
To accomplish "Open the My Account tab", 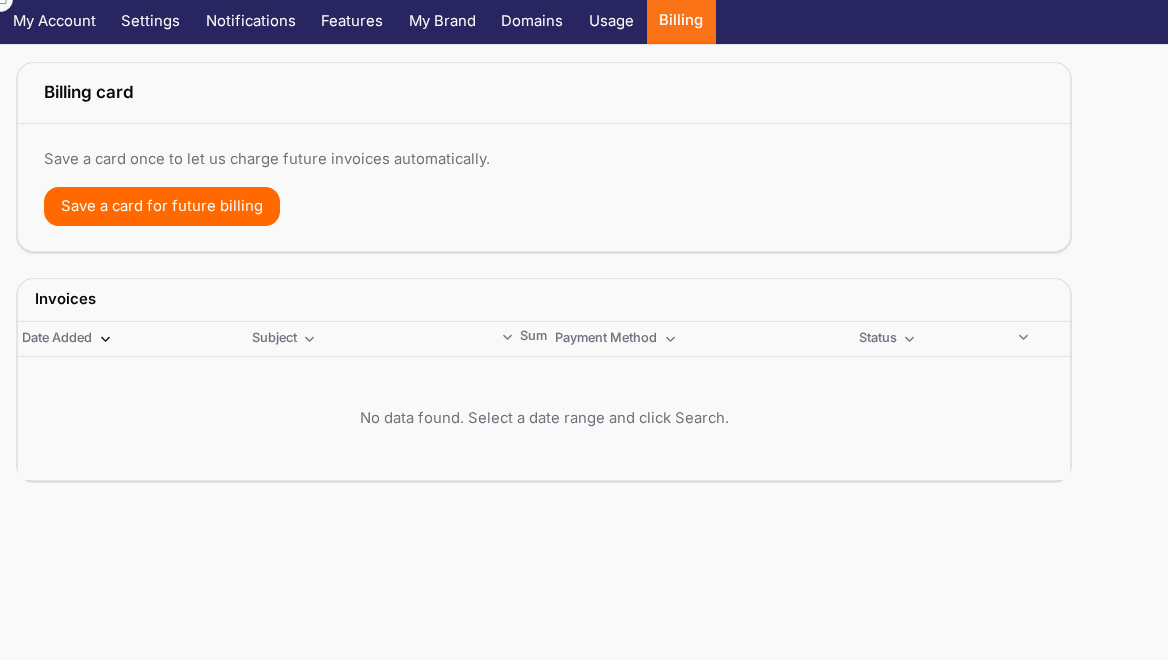I will tap(54, 21).
